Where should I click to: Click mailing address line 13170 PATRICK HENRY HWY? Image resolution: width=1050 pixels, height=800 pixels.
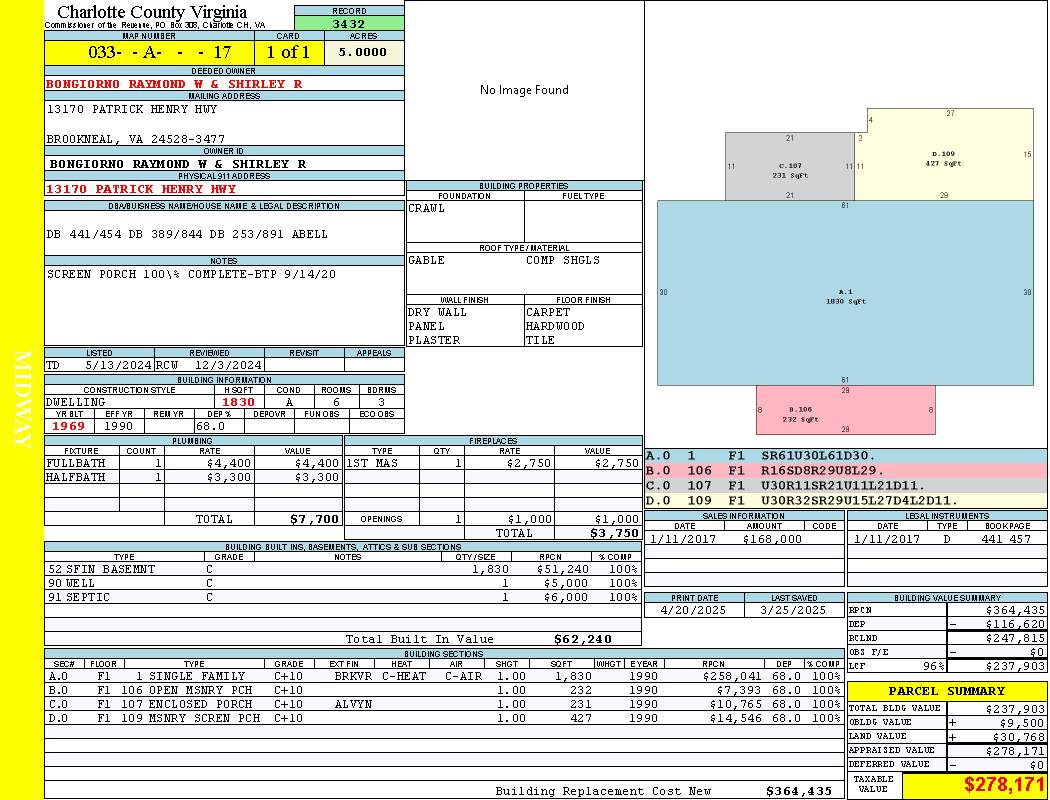tap(132, 108)
